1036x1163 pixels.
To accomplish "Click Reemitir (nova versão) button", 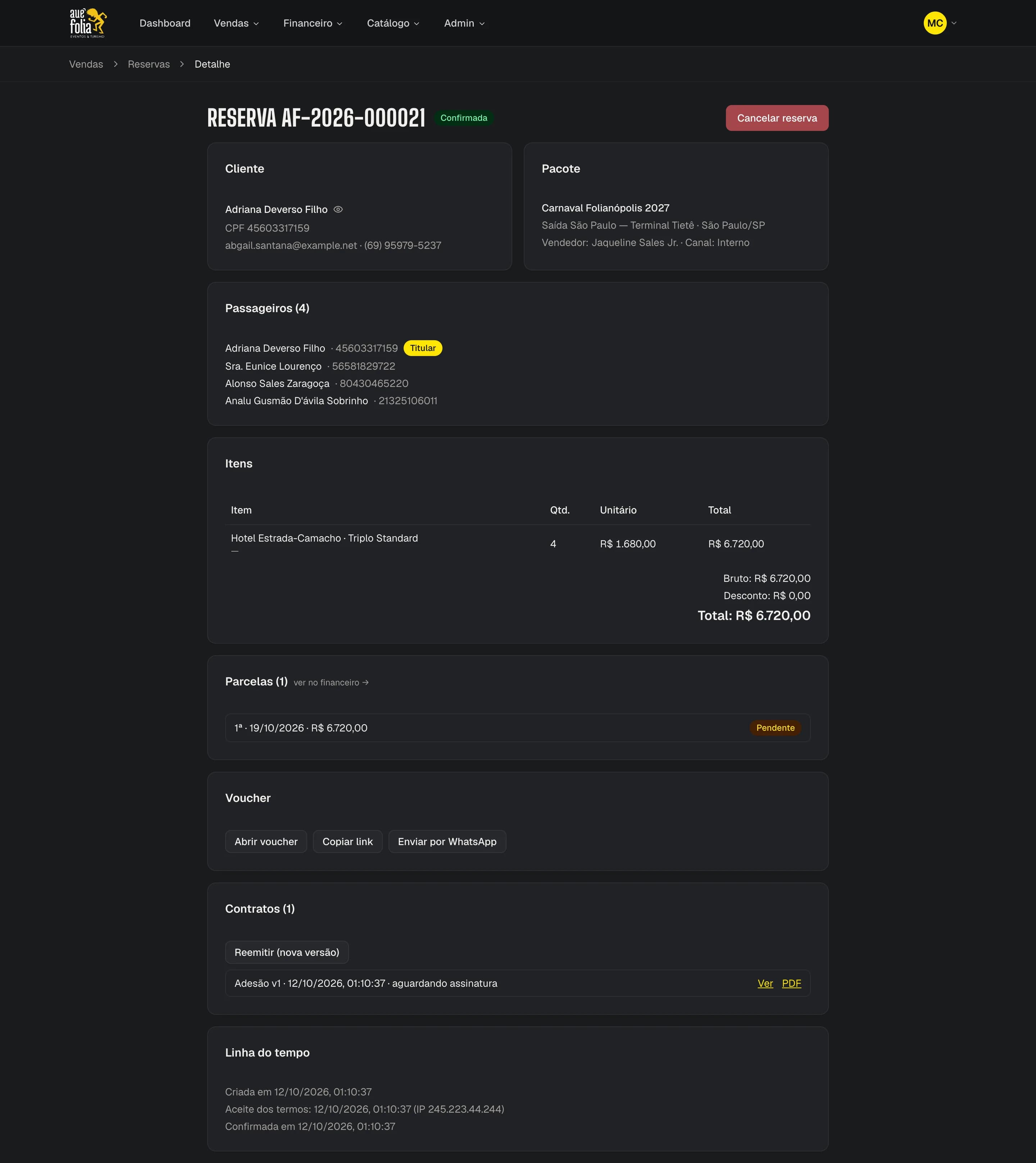I will (x=287, y=953).
